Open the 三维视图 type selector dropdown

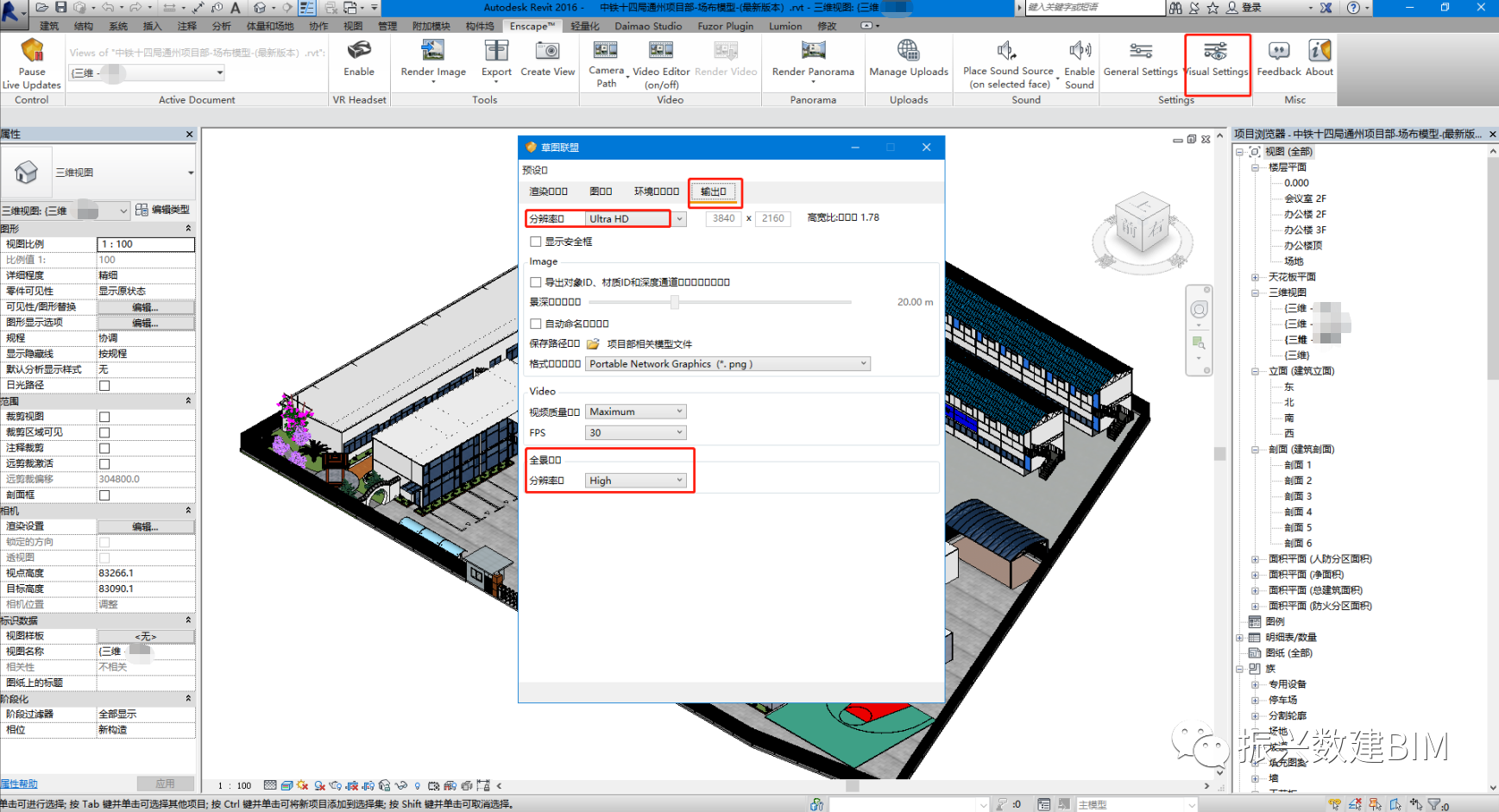[98, 173]
